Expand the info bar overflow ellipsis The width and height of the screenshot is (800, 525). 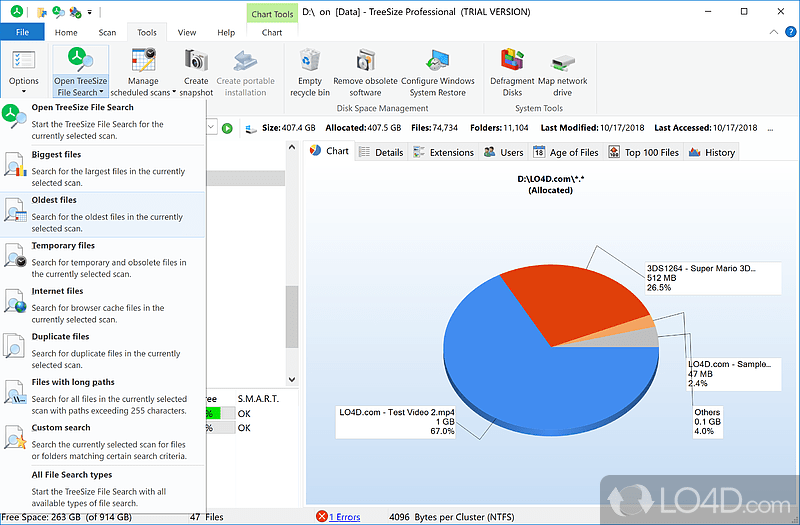770,129
